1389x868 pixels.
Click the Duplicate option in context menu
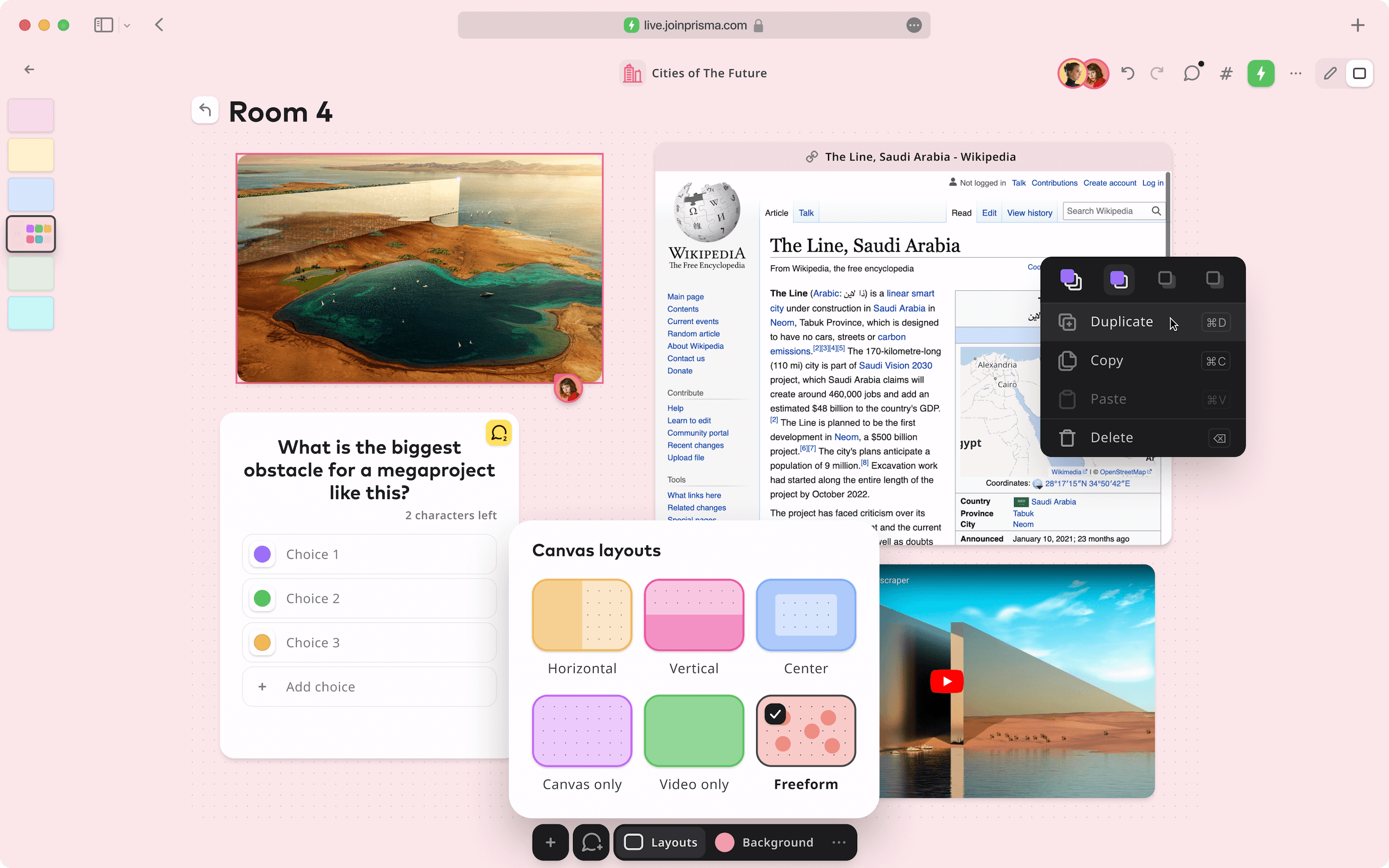[x=1122, y=321]
